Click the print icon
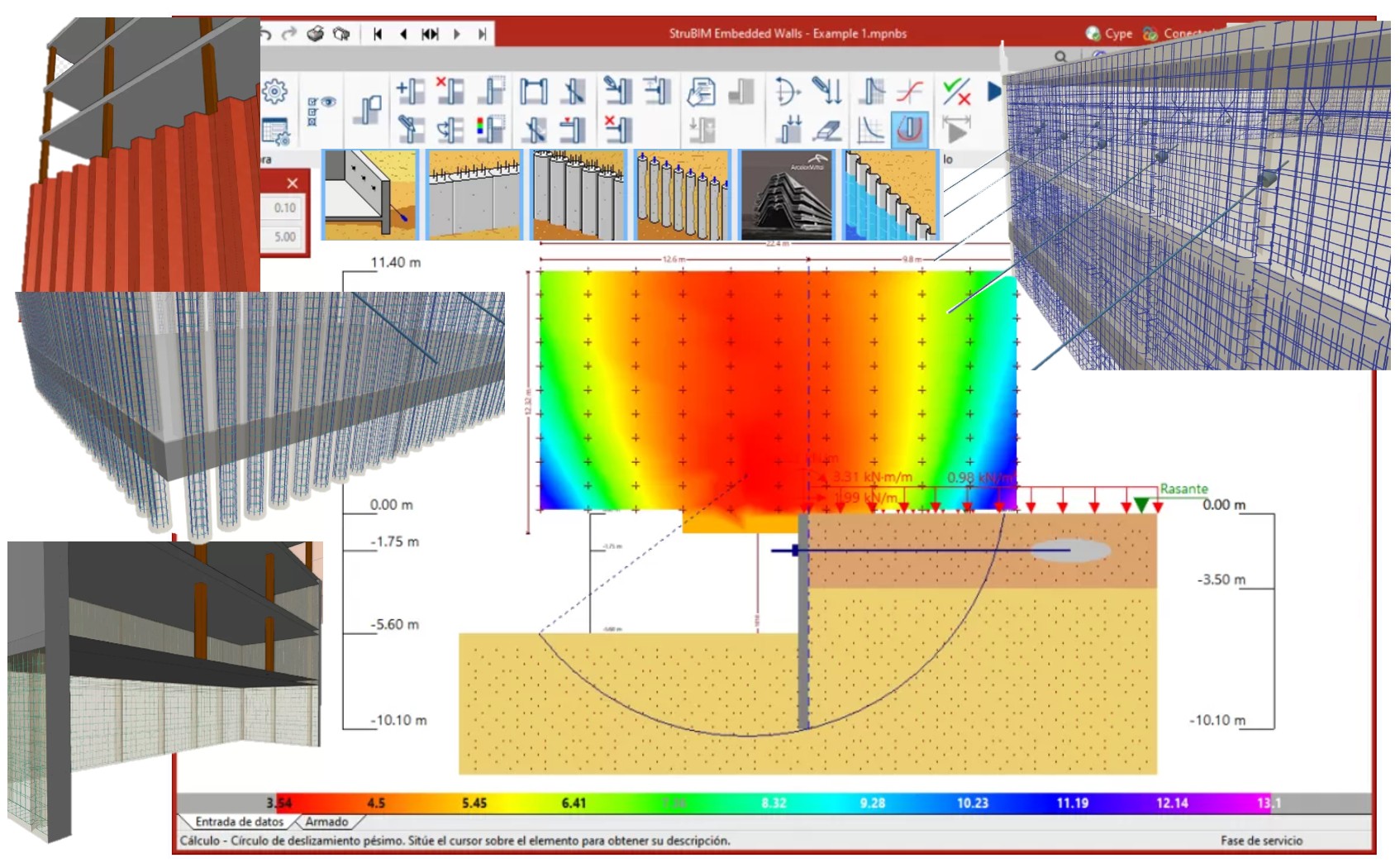Viewport: 1400px width, 863px height. point(315,34)
